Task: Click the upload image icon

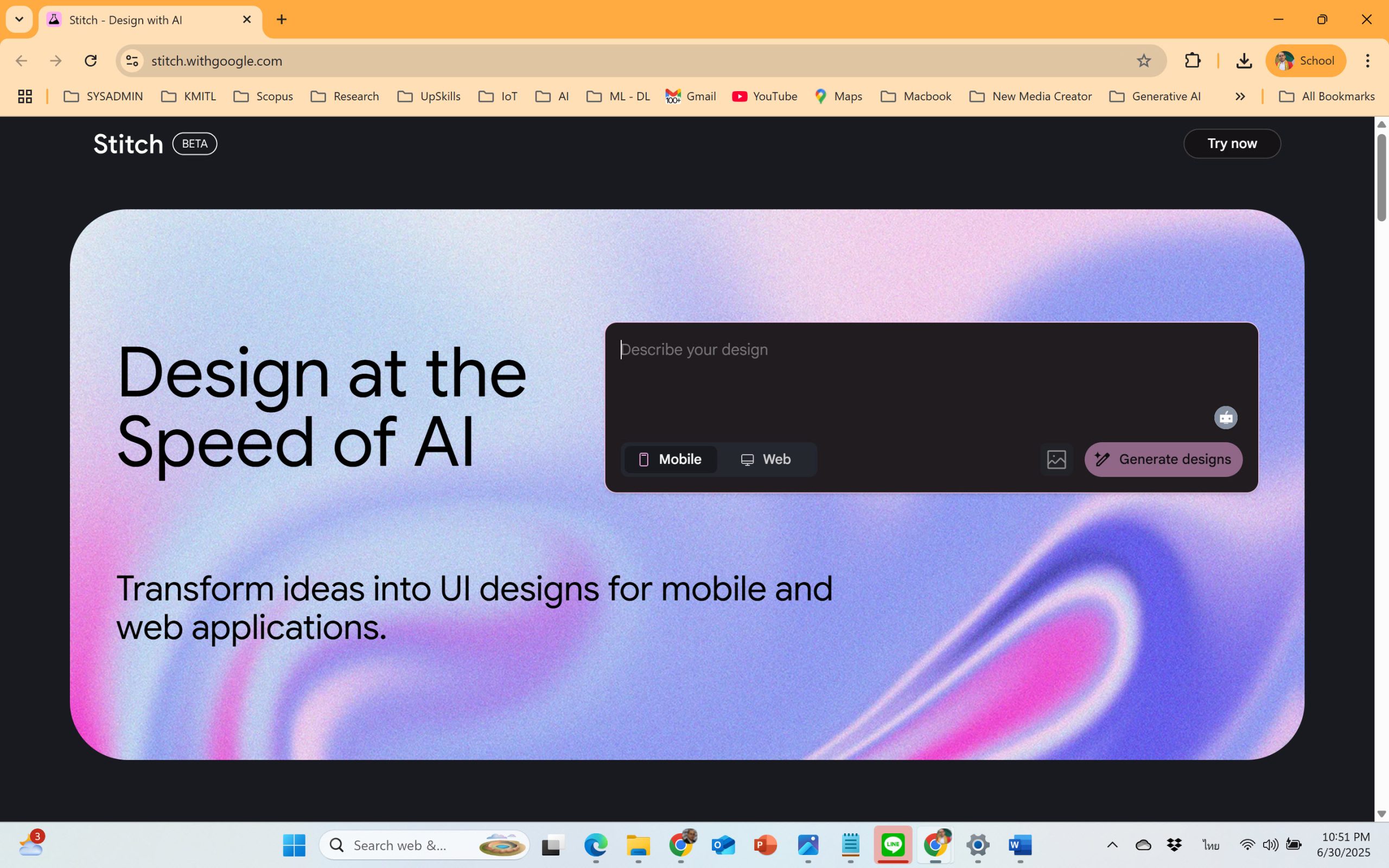Action: pyautogui.click(x=1056, y=459)
